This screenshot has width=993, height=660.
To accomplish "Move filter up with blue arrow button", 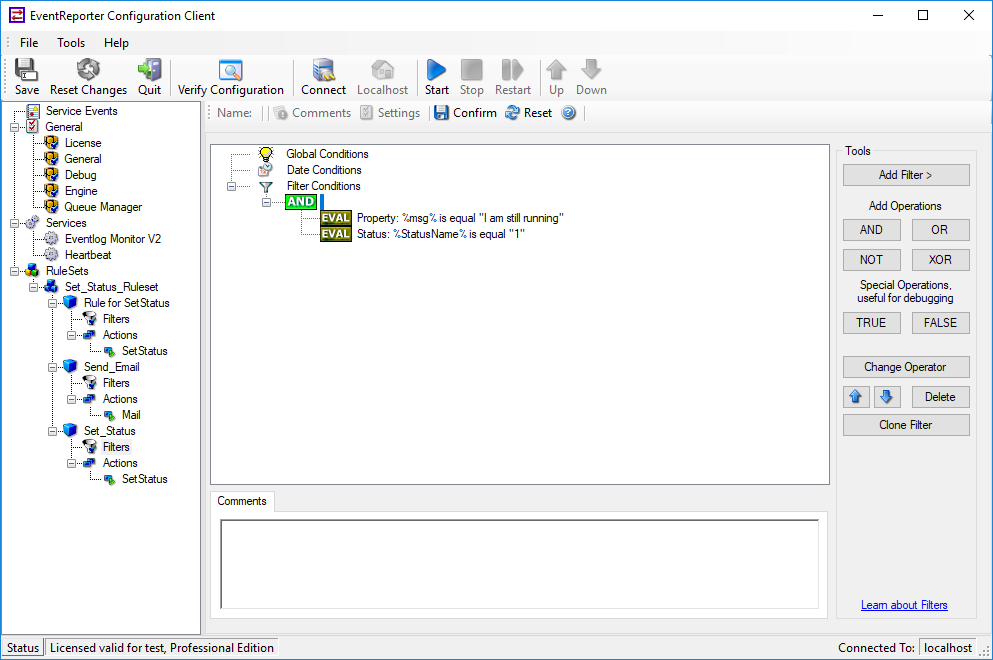I will click(x=856, y=397).
